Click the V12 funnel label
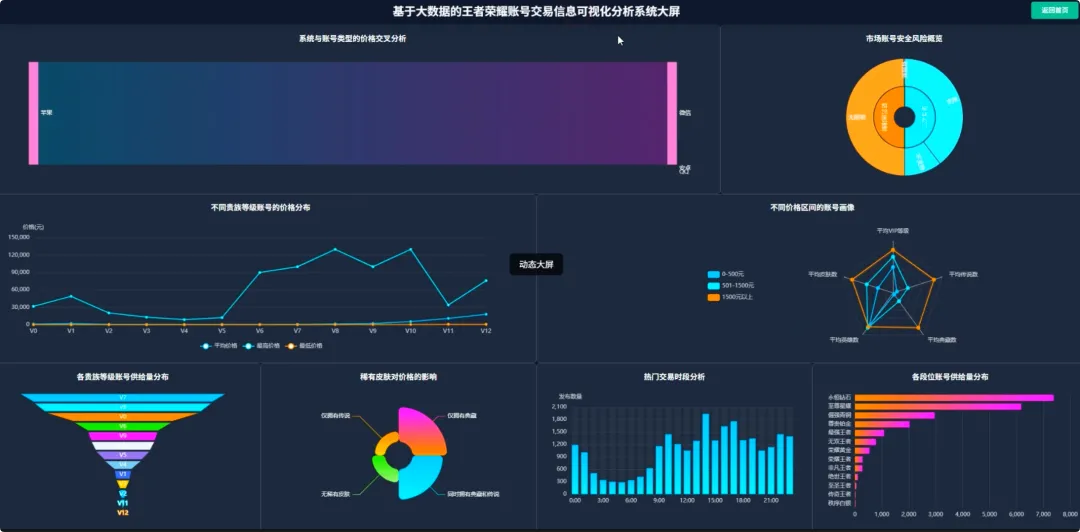Viewport: 1080px width, 532px height. pos(123,513)
